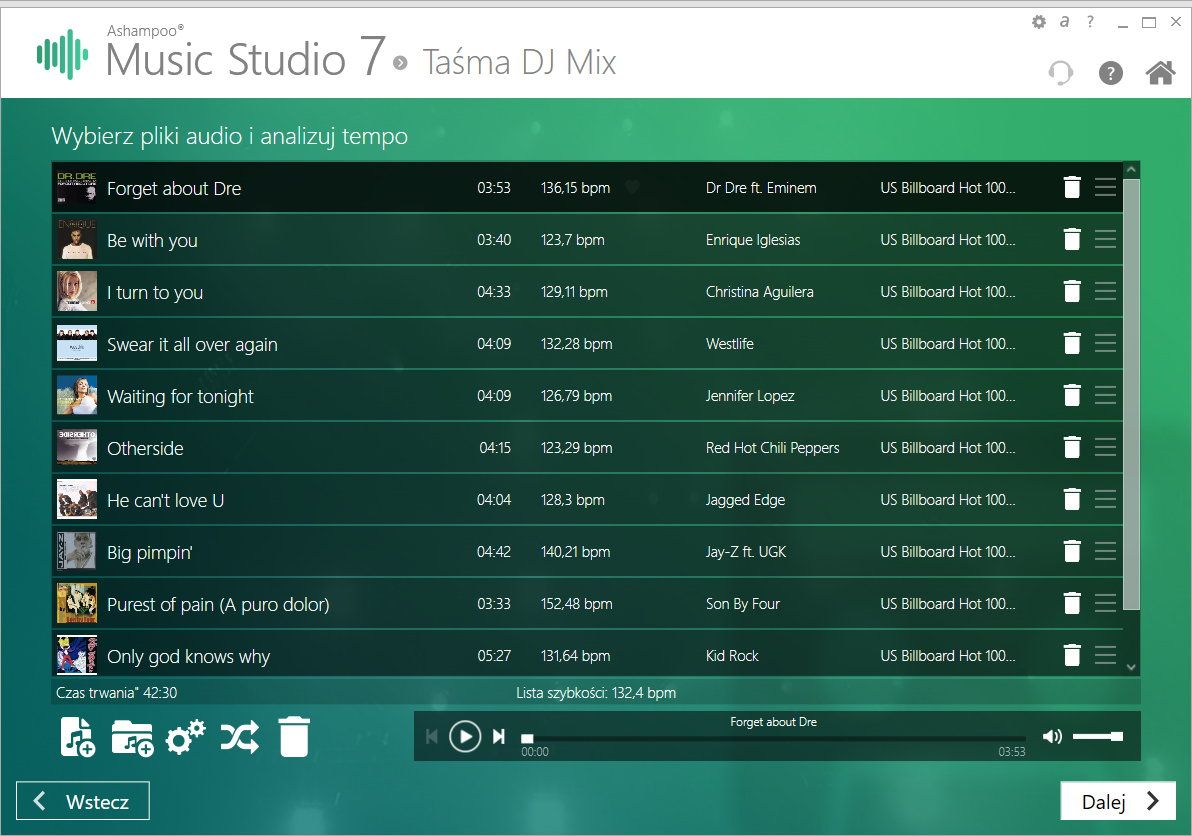The width and height of the screenshot is (1192, 836).
Task: Play the Forget about Dre preview
Action: click(x=464, y=736)
